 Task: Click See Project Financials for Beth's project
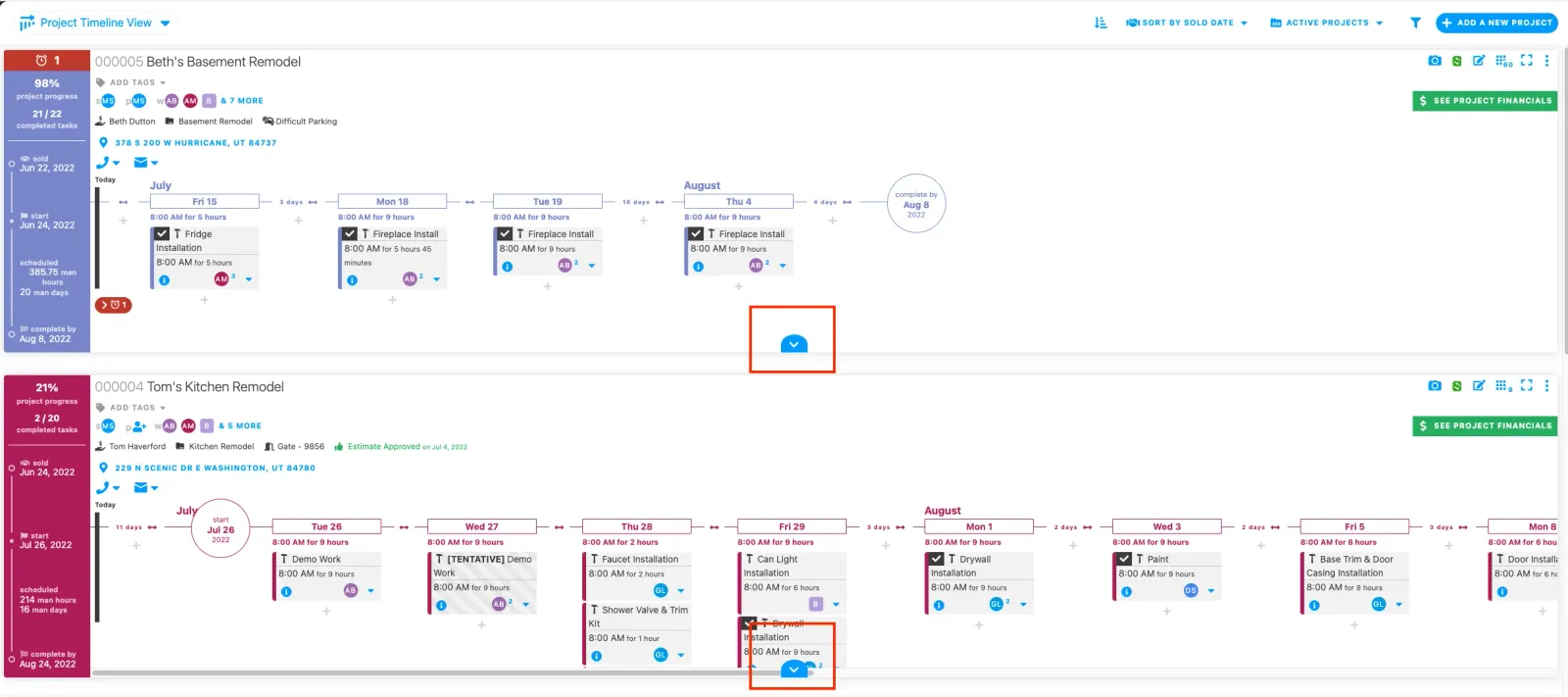pyautogui.click(x=1485, y=101)
